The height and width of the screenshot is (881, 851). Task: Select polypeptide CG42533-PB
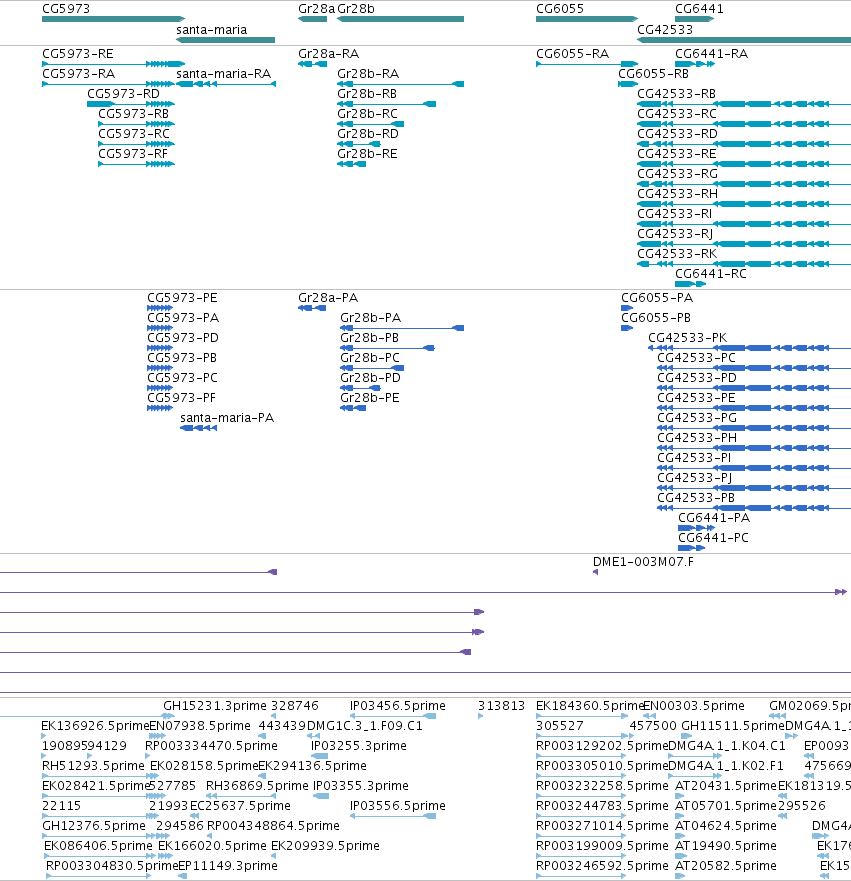pos(754,508)
